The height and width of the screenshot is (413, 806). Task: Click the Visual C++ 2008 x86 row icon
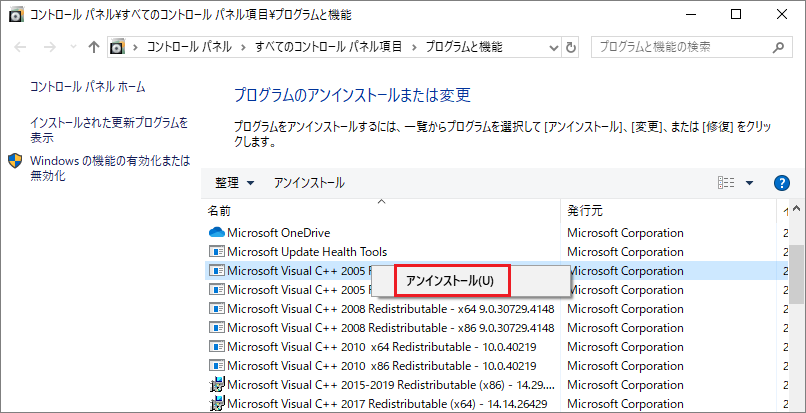pos(217,328)
